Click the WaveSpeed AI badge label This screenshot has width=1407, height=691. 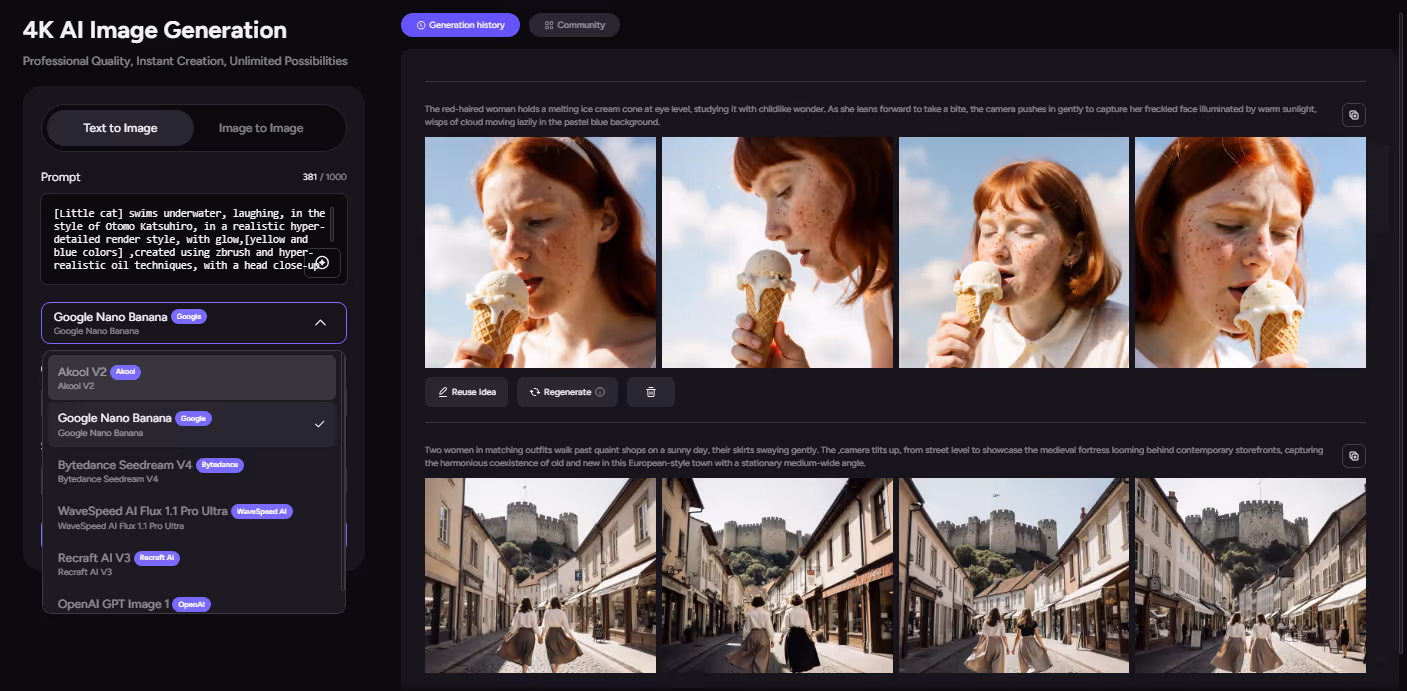click(262, 512)
